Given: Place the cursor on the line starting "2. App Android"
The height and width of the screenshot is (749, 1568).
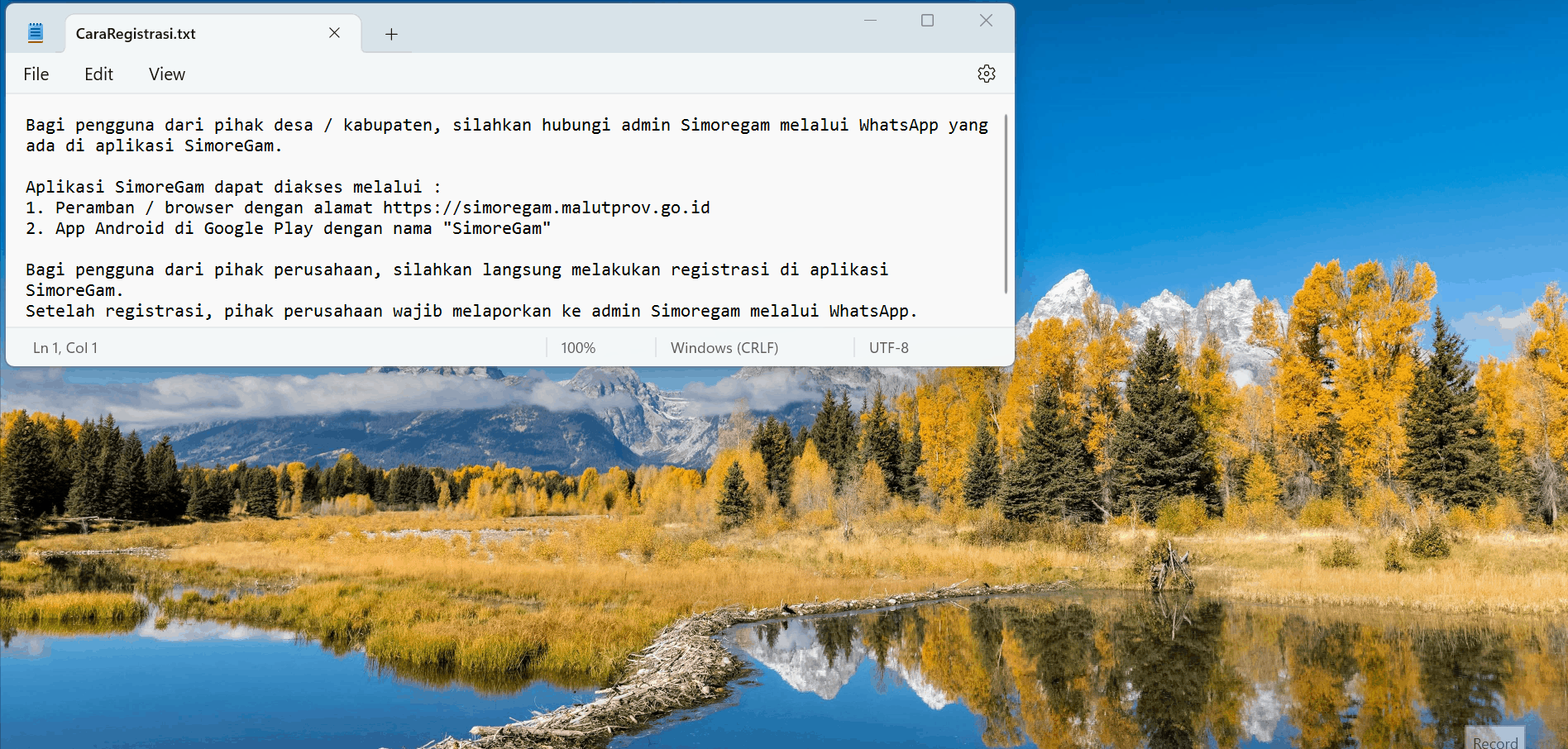Looking at the screenshot, I should point(289,228).
